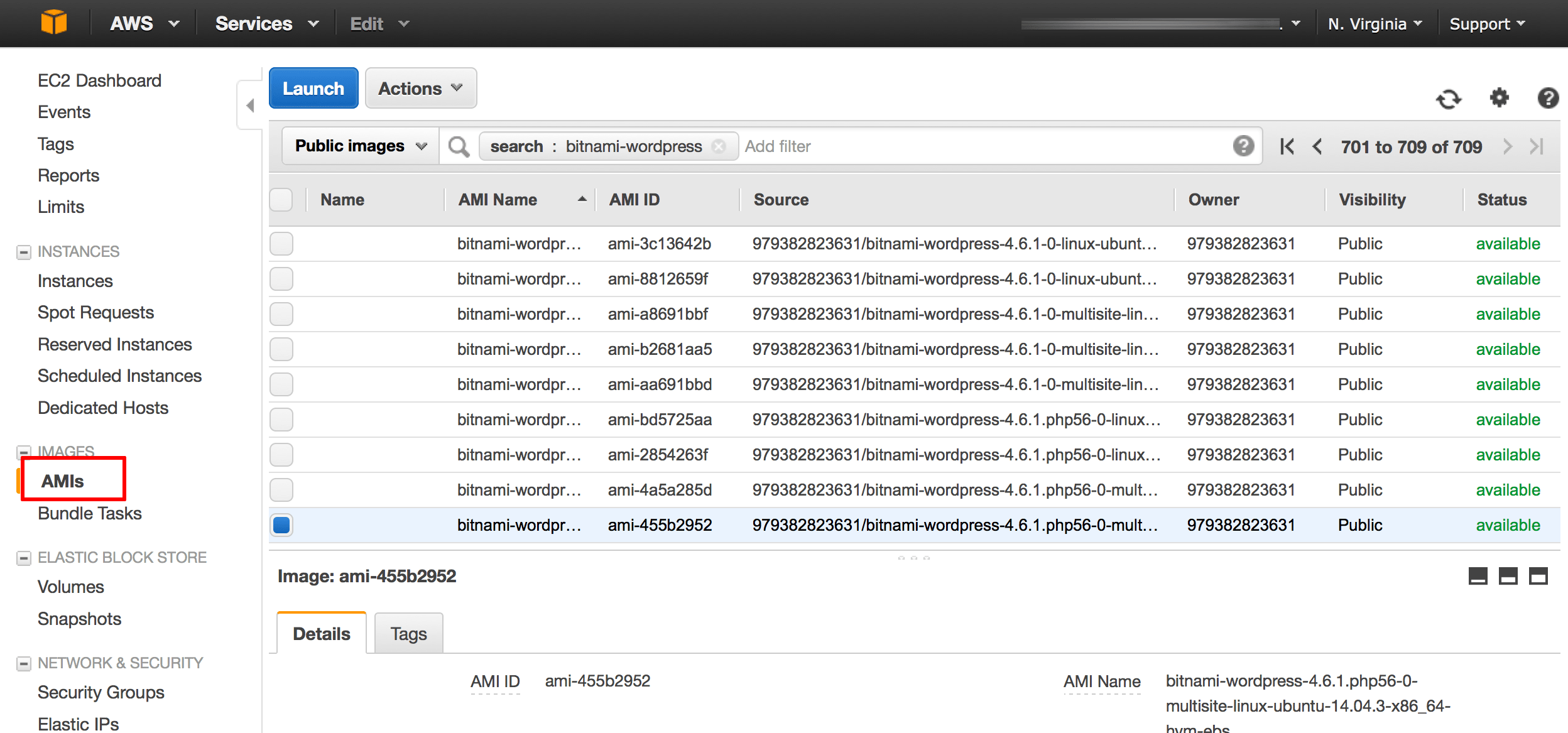The image size is (1568, 733).
Task: Open the Services menu
Action: (x=266, y=24)
